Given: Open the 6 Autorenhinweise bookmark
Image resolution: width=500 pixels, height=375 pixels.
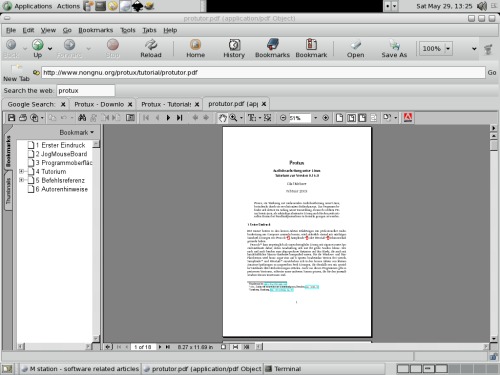Looking at the screenshot, I should coord(62,189).
